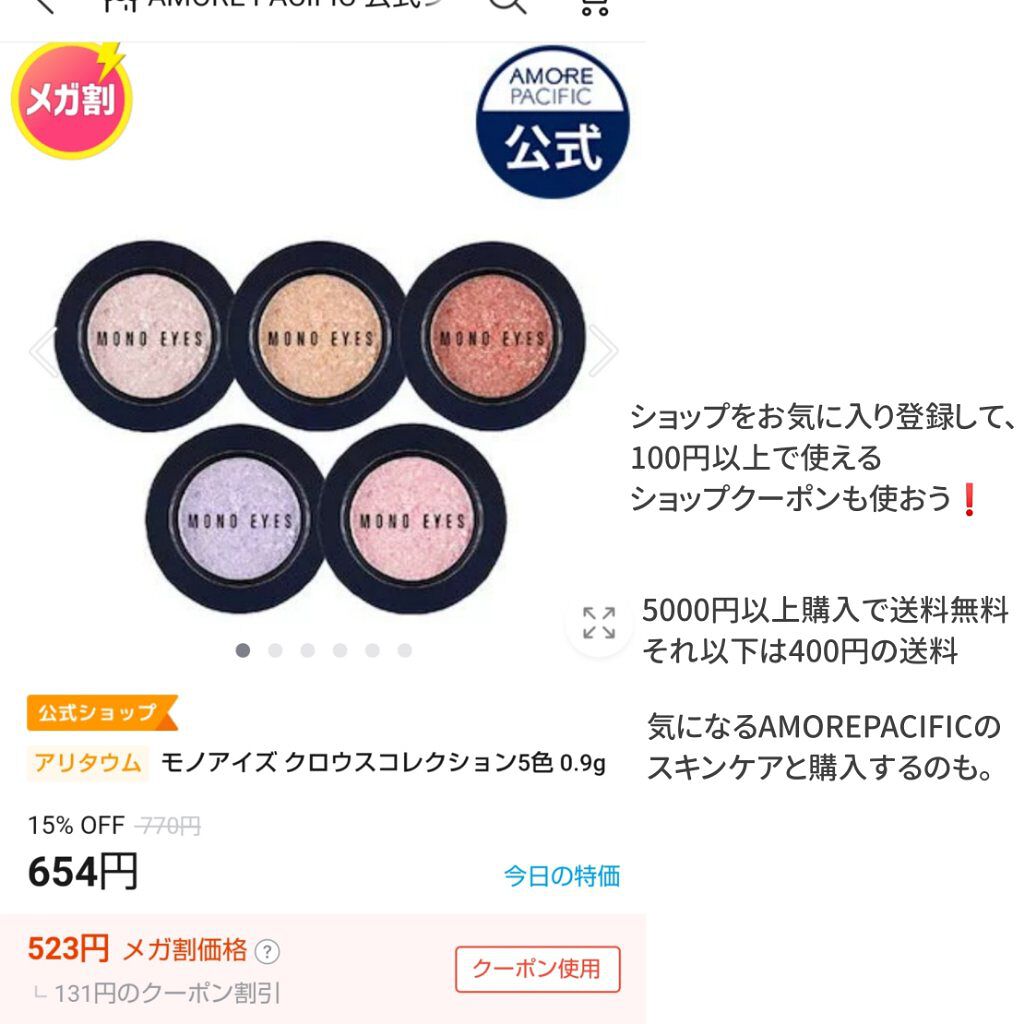Image resolution: width=1024 pixels, height=1024 pixels.
Task: Show next product image with right chevron
Action: [601, 351]
